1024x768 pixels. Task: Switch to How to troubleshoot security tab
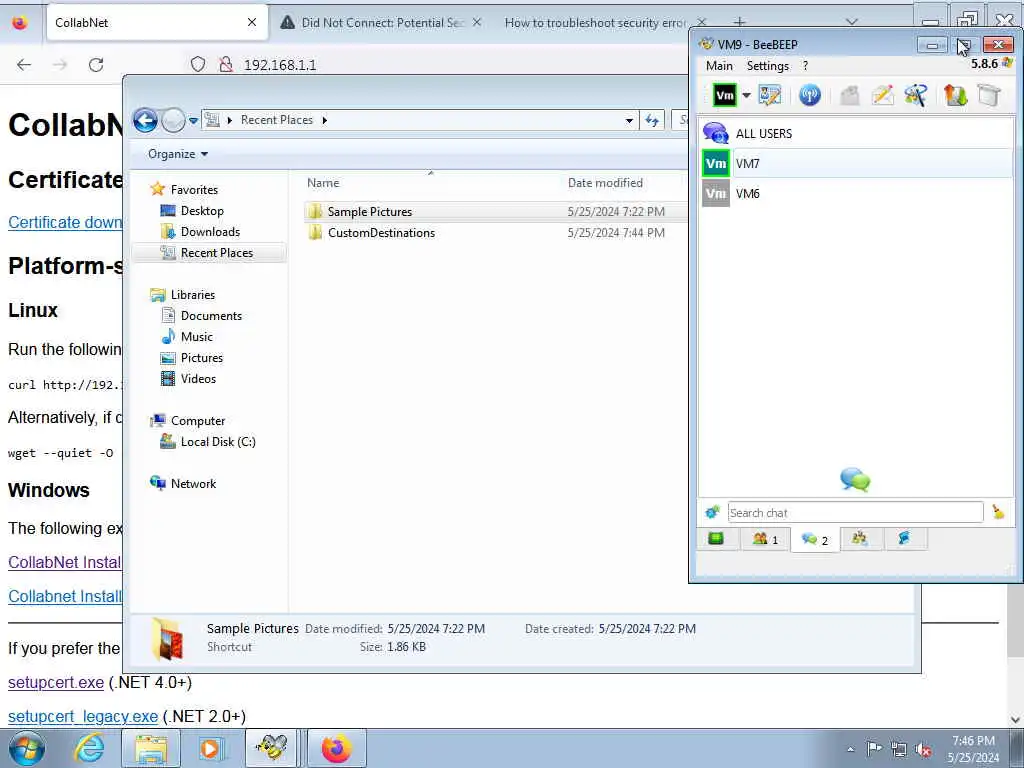(x=594, y=23)
